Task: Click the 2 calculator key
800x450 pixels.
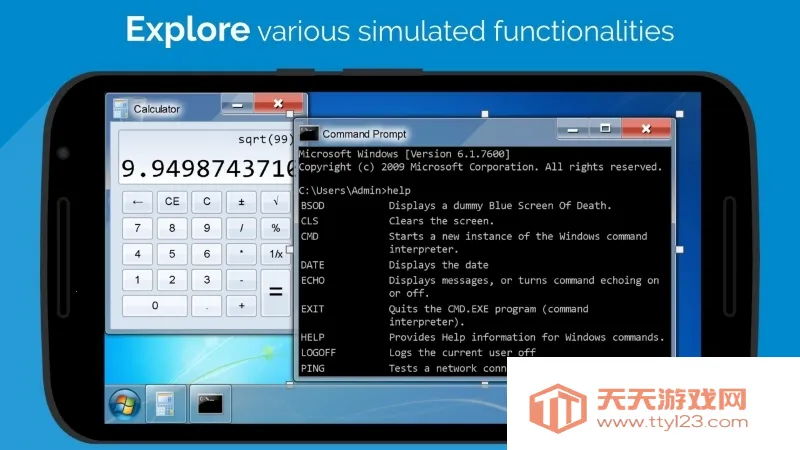Action: coord(172,280)
